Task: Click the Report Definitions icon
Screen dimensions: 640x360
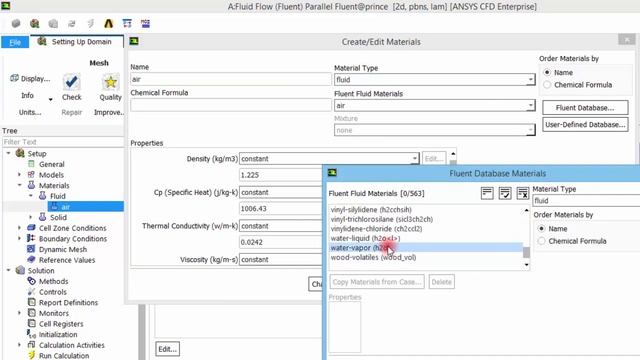Action: click(x=31, y=302)
